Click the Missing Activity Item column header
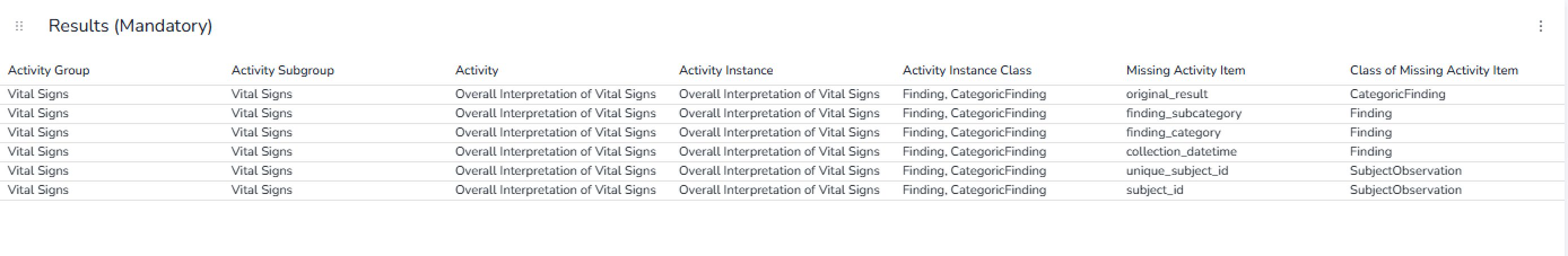The image size is (1568, 256). point(1185,70)
